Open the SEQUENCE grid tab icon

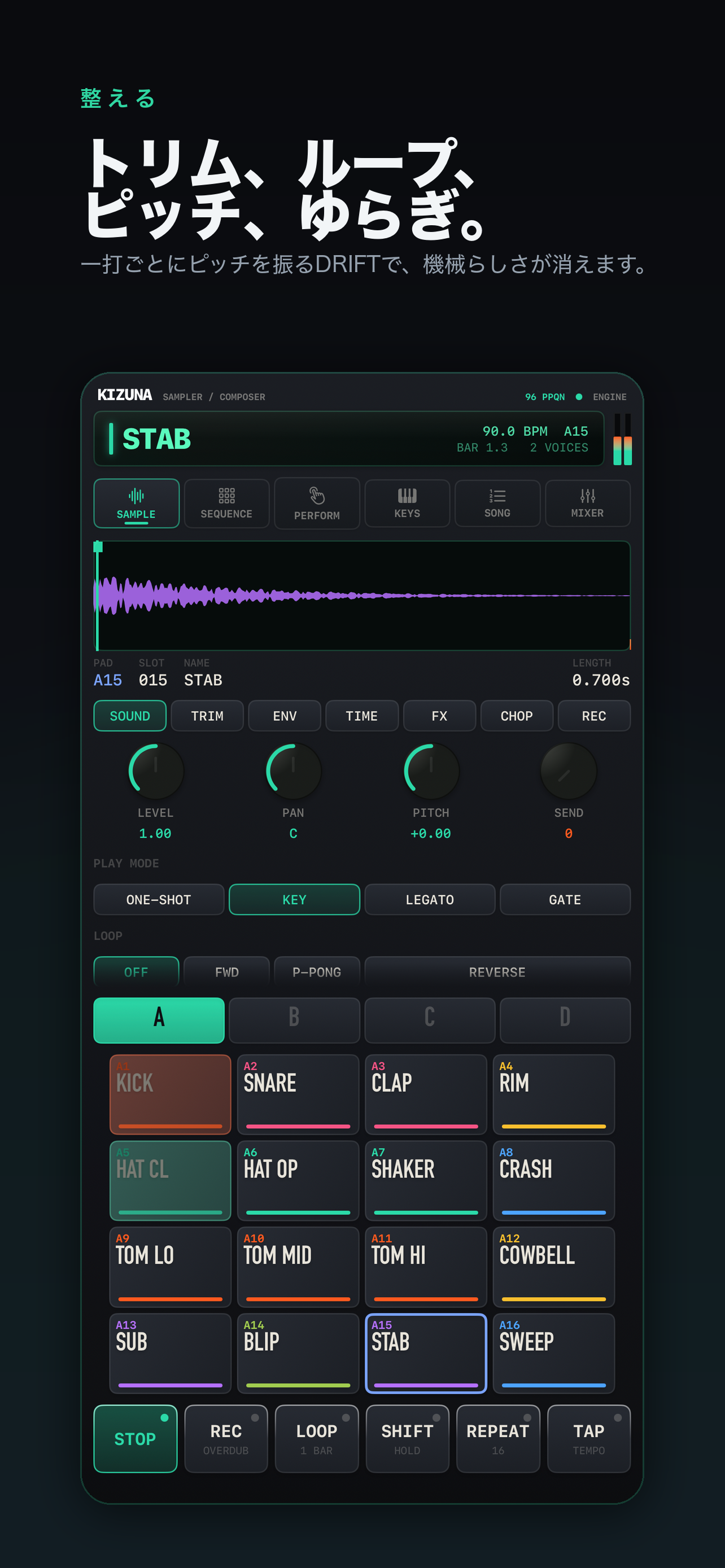coord(226,496)
